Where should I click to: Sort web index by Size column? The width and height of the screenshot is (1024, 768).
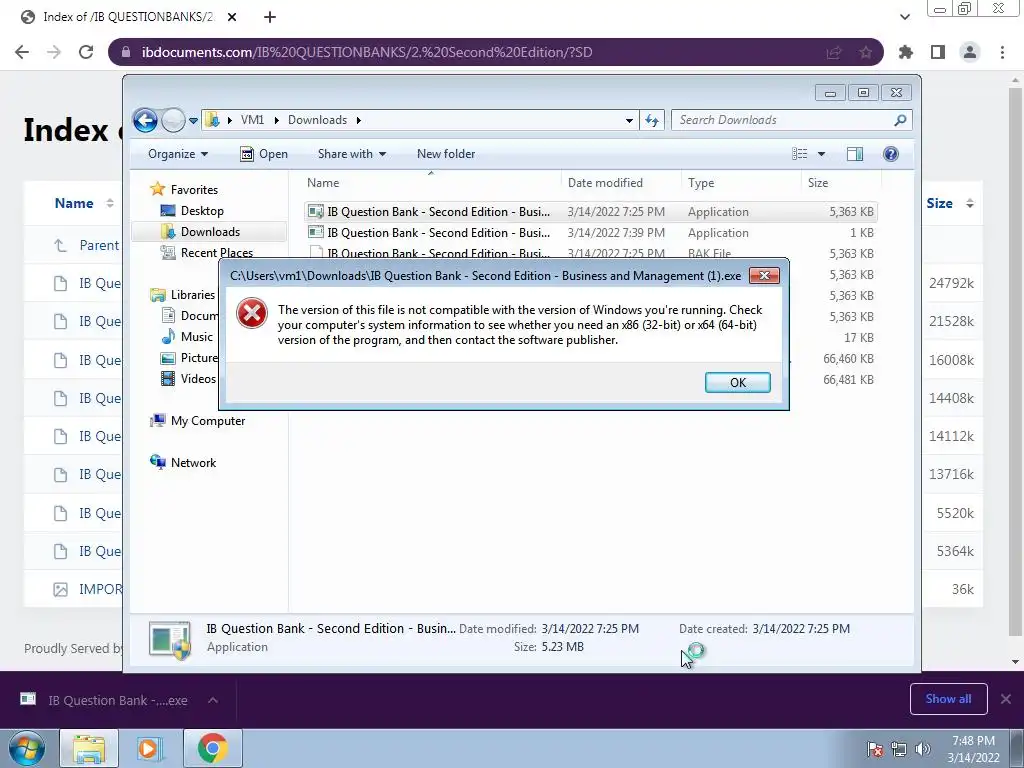pyautogui.click(x=950, y=204)
